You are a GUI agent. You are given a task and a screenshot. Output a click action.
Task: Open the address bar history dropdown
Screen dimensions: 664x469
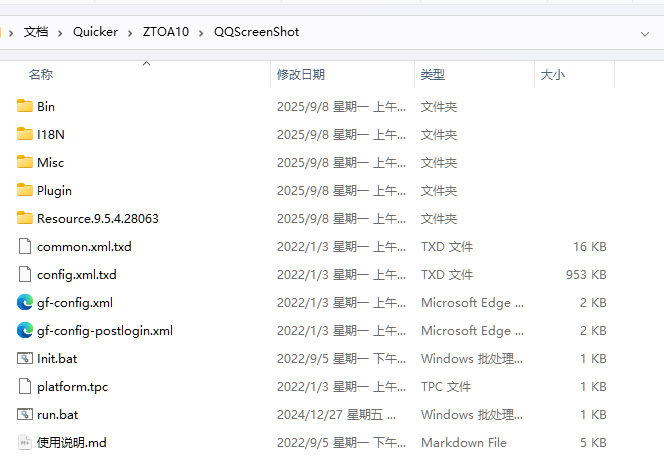coord(645,33)
